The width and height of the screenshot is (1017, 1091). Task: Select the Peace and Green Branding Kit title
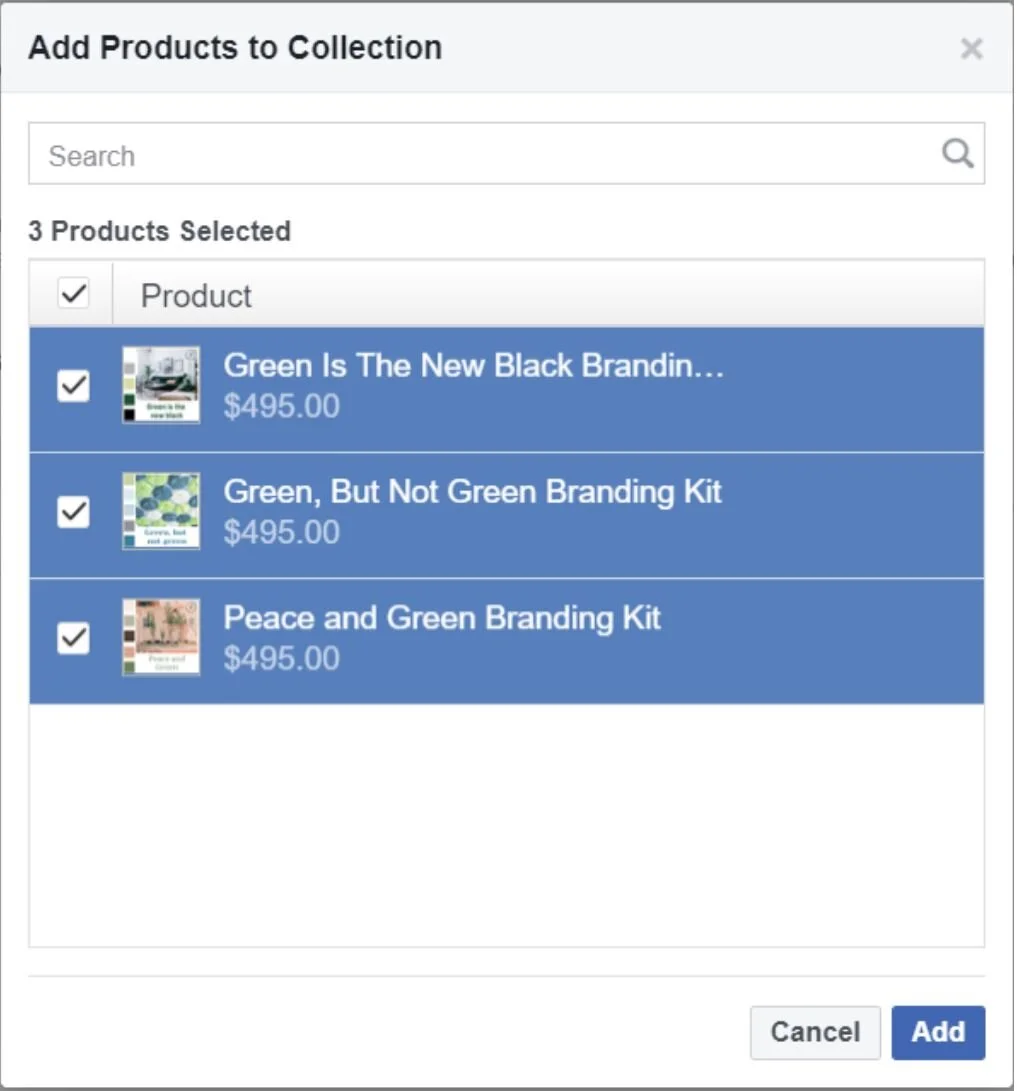442,618
